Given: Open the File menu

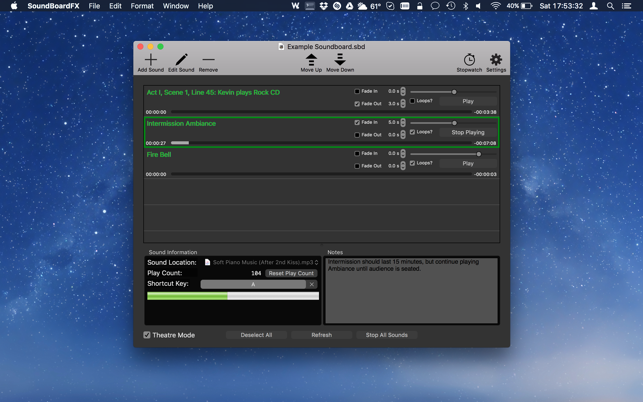Looking at the screenshot, I should pos(94,6).
